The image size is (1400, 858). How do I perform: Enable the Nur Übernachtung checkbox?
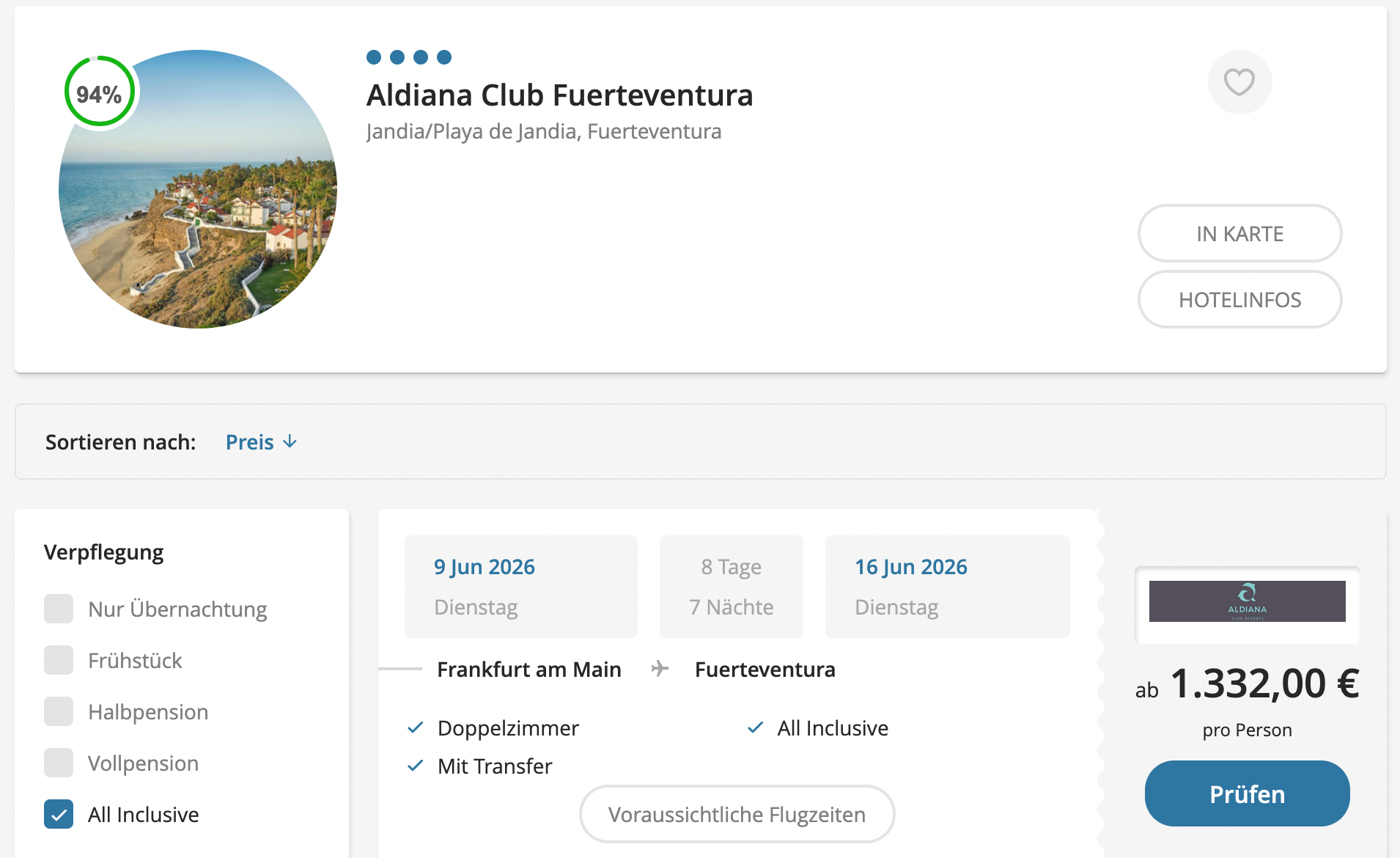[59, 609]
